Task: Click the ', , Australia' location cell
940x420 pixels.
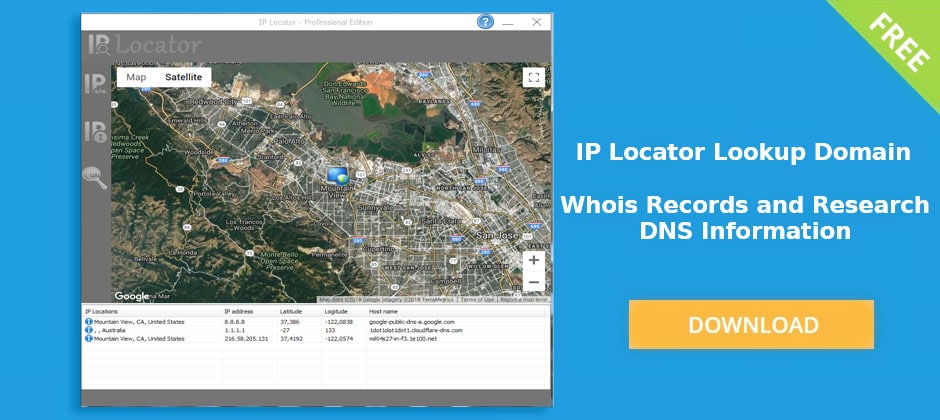Action: click(110, 330)
